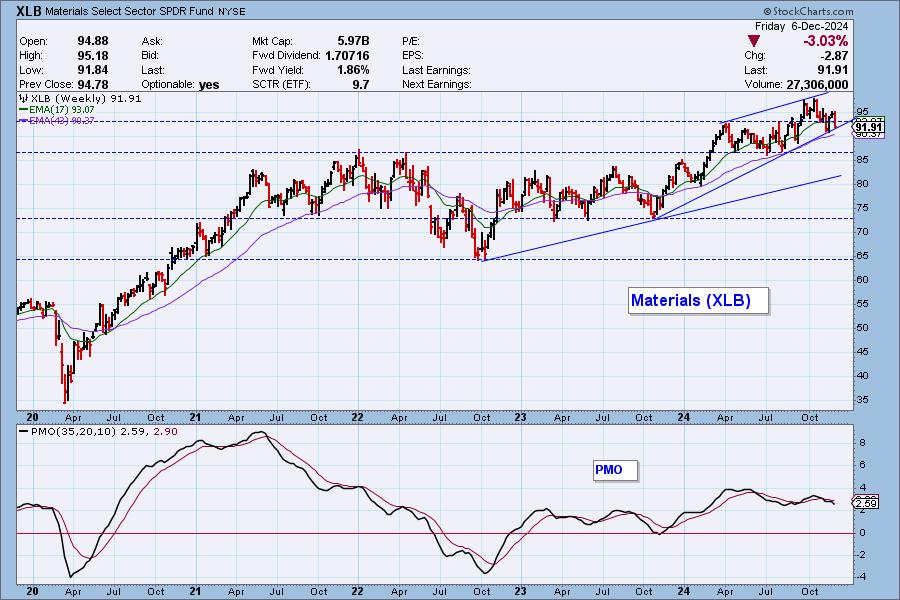Click the -4 label on PMO axis
Viewport: 900px width, 600px height.
pyautogui.click(x=860, y=577)
